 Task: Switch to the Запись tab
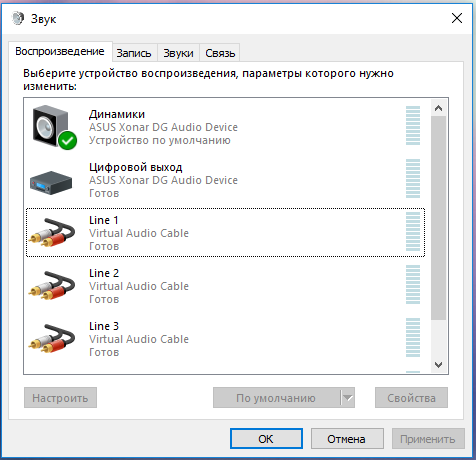(134, 53)
